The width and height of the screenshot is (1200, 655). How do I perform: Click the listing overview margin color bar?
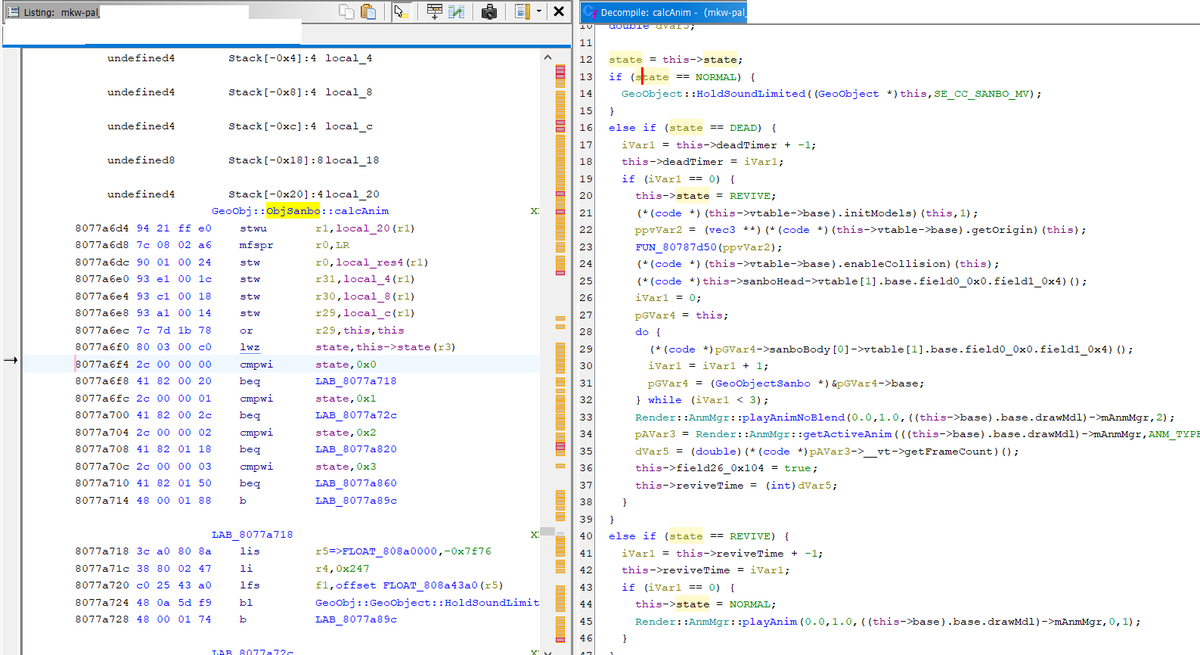tap(559, 350)
